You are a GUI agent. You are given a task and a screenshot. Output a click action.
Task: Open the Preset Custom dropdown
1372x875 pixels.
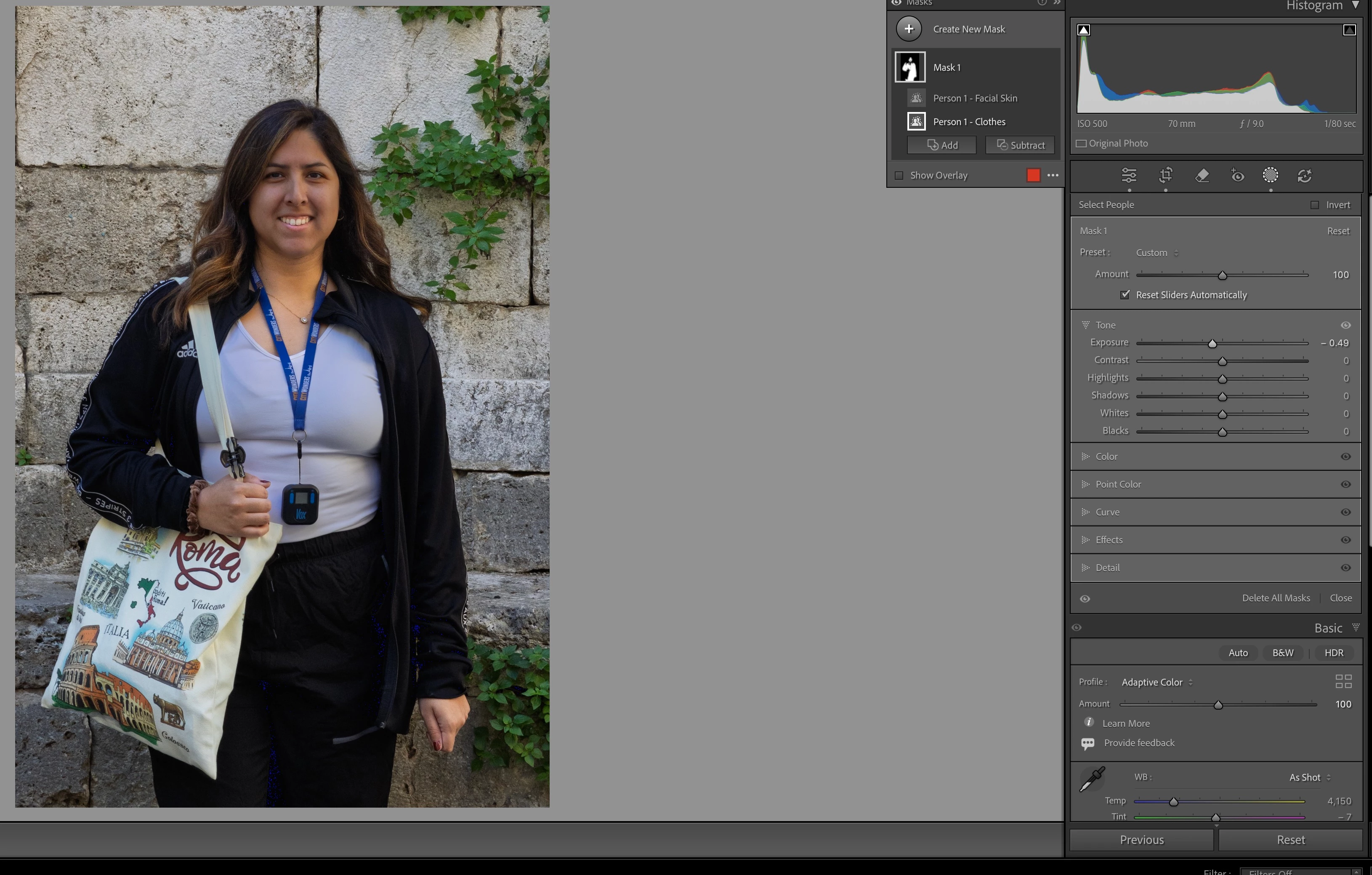1157,253
